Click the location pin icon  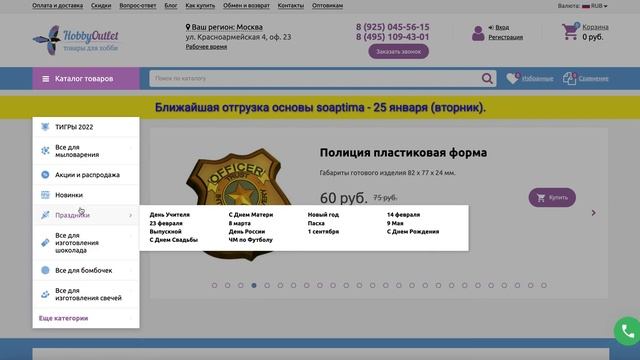click(188, 27)
